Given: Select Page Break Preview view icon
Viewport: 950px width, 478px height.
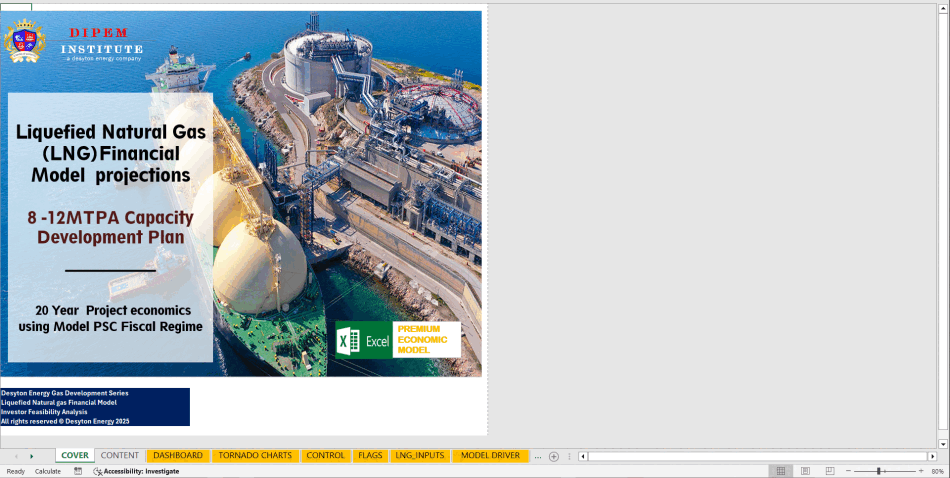Looking at the screenshot, I should pyautogui.click(x=830, y=471).
